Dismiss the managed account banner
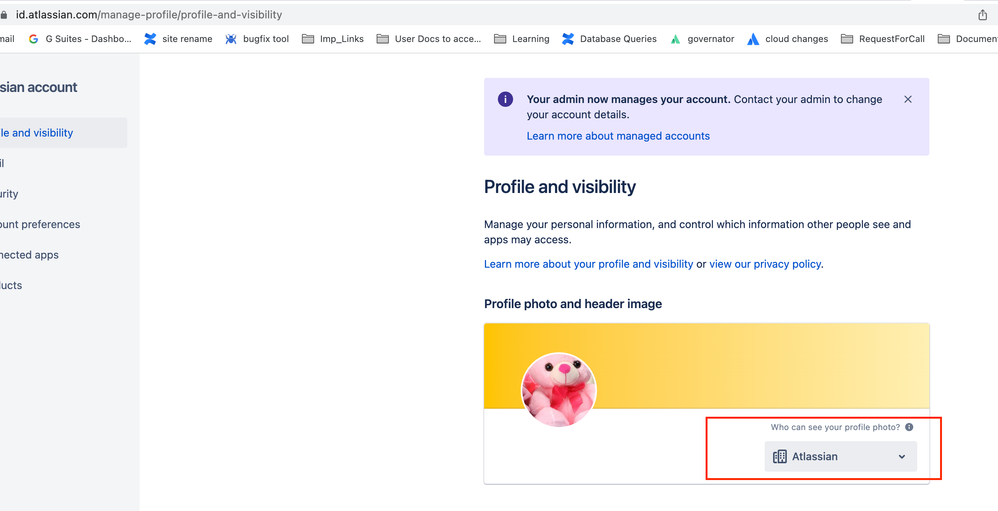998x511 pixels. [908, 99]
